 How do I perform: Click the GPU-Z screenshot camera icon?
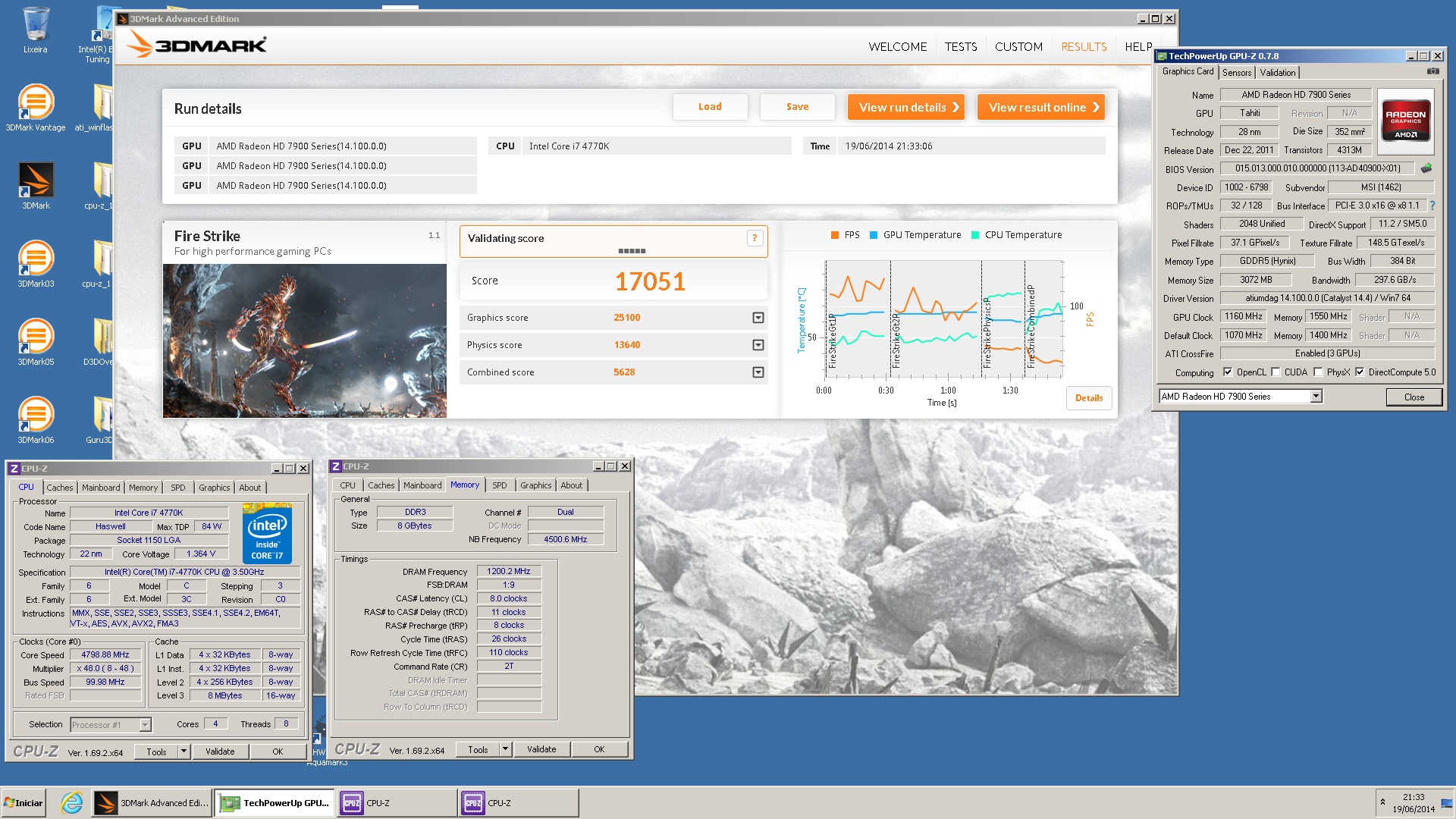click(x=1432, y=71)
